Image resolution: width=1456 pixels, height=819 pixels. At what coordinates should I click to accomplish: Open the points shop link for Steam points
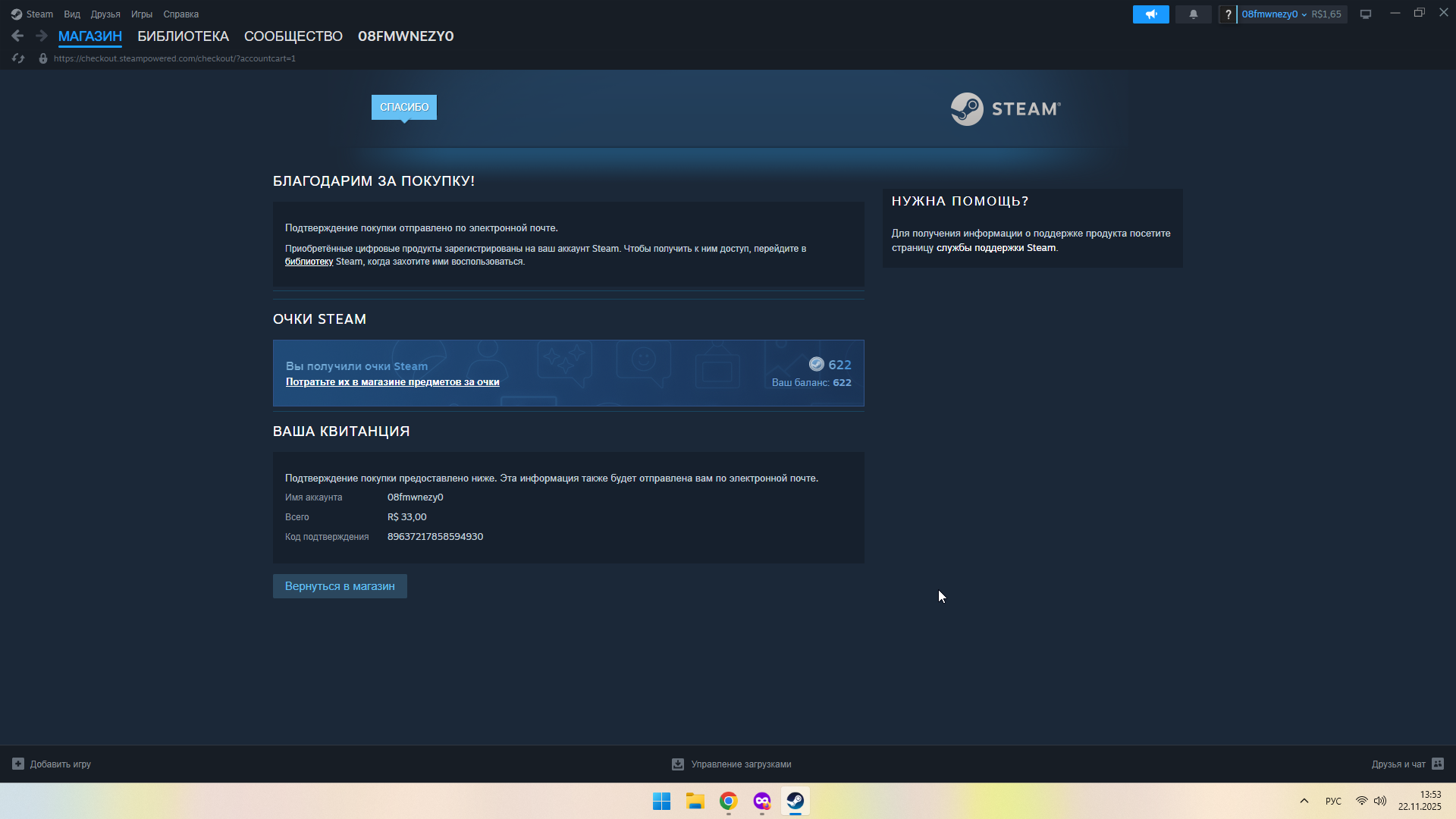pyautogui.click(x=392, y=382)
